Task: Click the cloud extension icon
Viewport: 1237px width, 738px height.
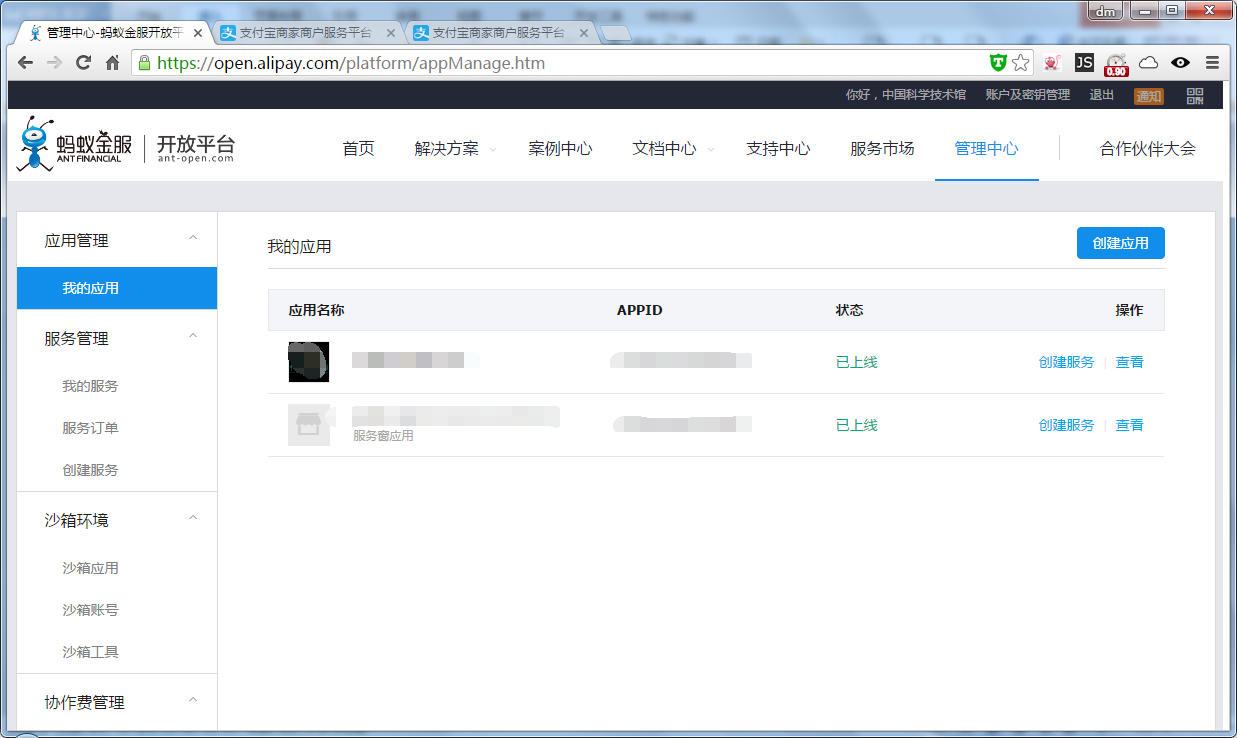Action: click(x=1149, y=62)
